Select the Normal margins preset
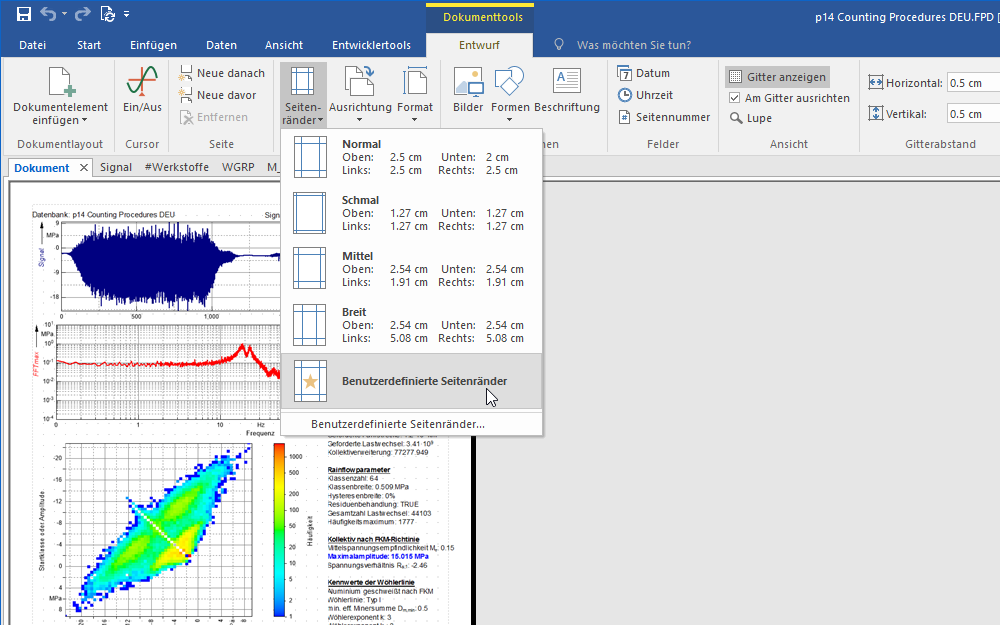 pos(411,157)
